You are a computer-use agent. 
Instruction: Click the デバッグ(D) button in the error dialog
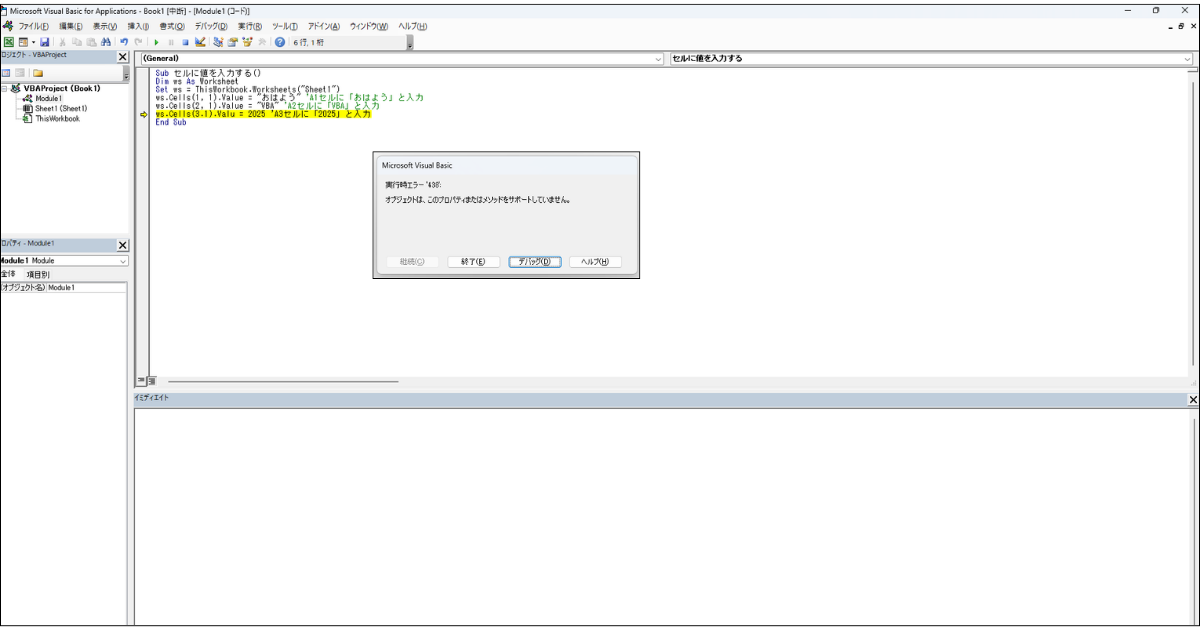point(535,262)
